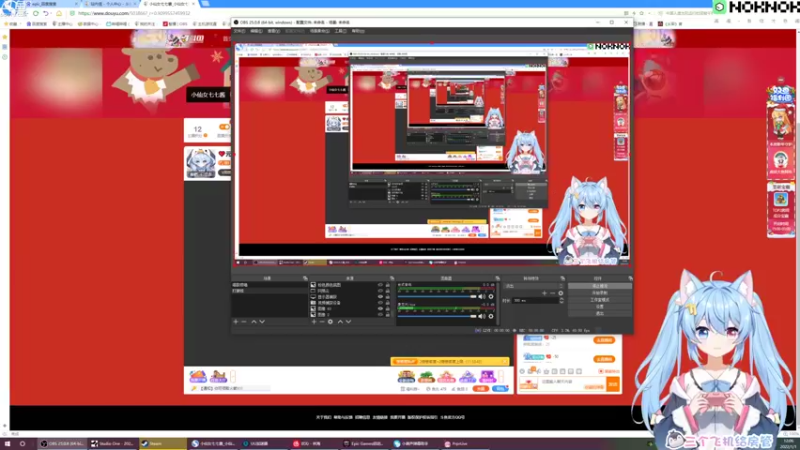
Task: Remove selected source in OBS Sources panel
Action: point(322,321)
